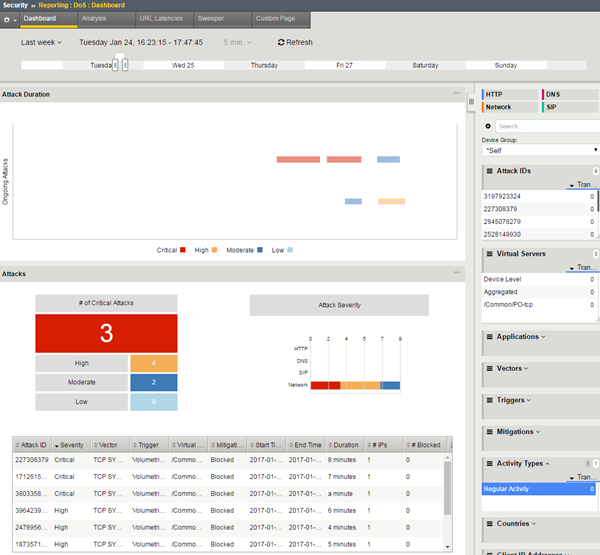Click the Refresh icon button
600x555 pixels.
[280, 43]
